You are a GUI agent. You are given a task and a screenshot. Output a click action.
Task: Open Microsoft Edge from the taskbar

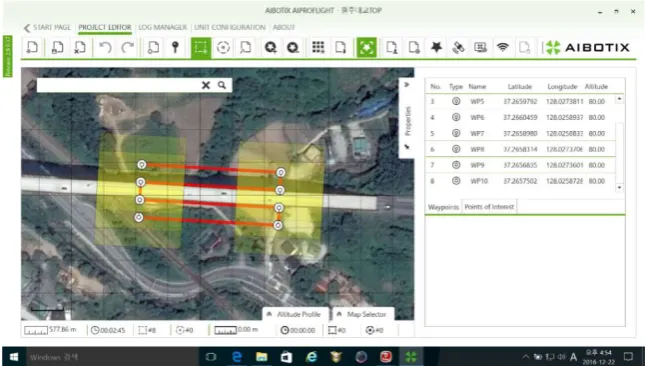[x=237, y=357]
